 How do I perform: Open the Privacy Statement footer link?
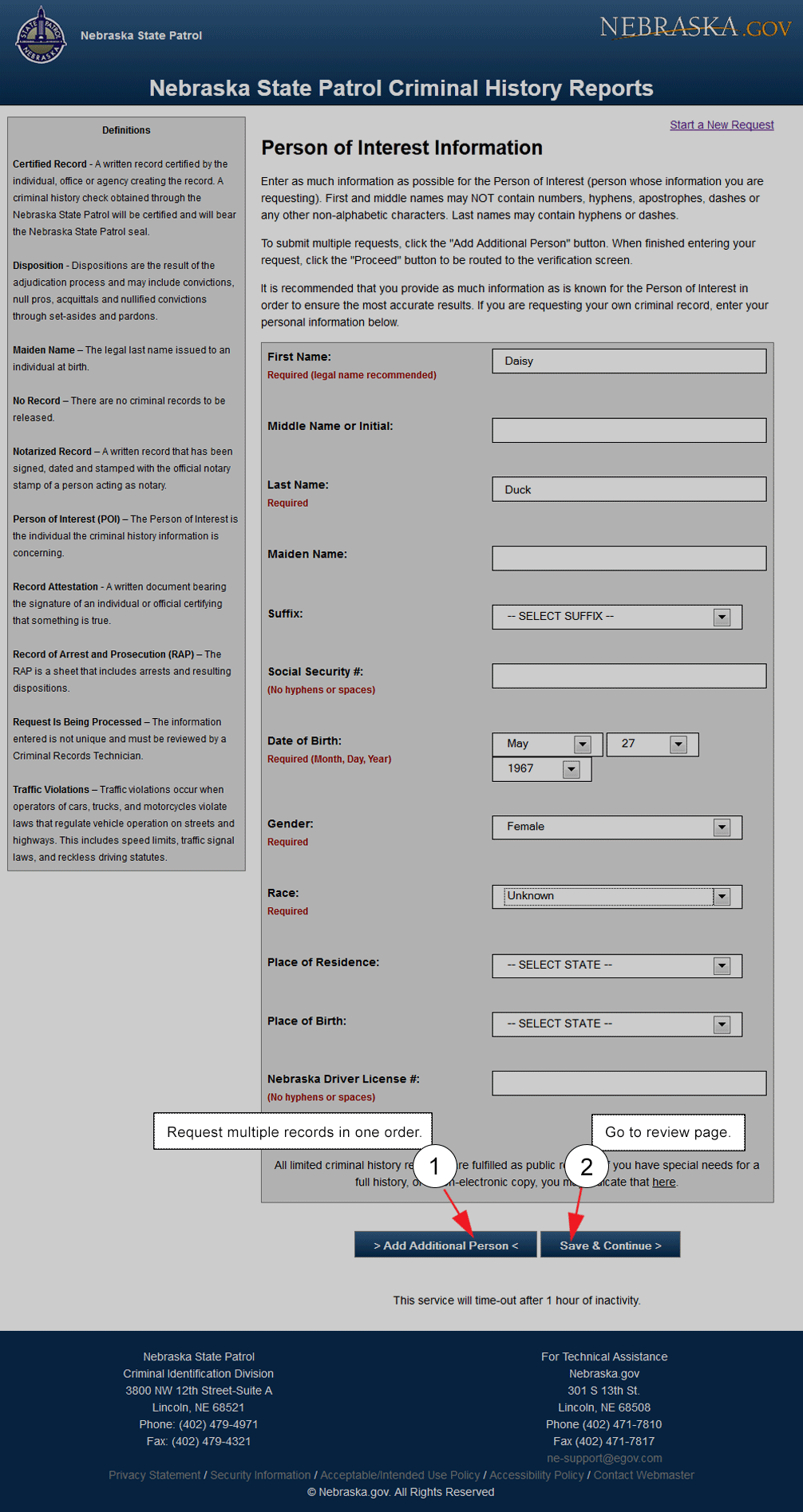click(x=154, y=1474)
